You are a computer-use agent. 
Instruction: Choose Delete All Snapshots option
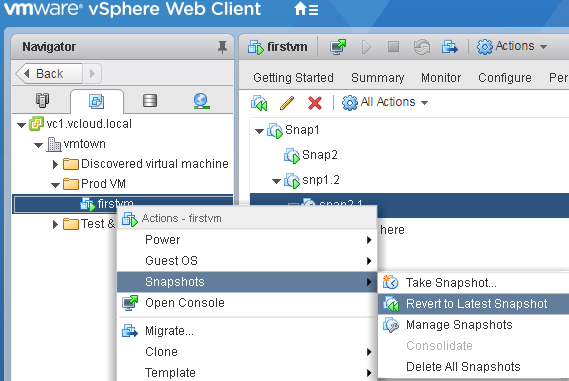point(473,367)
